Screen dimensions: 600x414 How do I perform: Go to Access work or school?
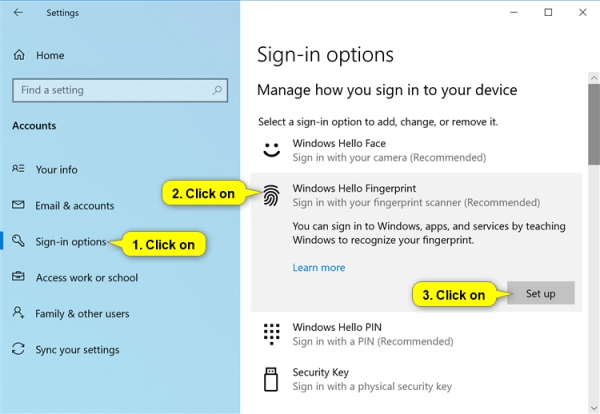(x=87, y=278)
